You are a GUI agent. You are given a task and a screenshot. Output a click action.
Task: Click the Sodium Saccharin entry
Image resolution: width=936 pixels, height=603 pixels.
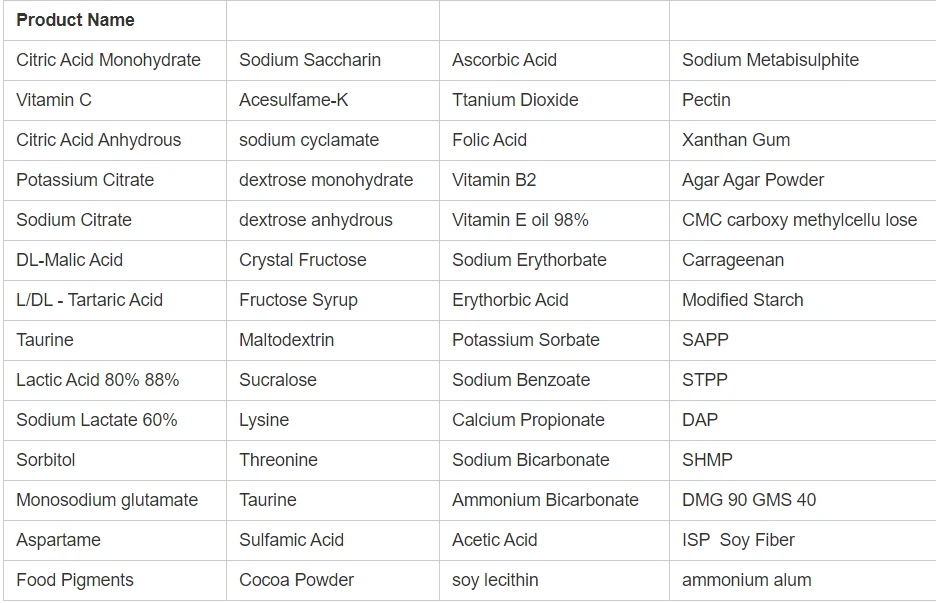coord(310,60)
